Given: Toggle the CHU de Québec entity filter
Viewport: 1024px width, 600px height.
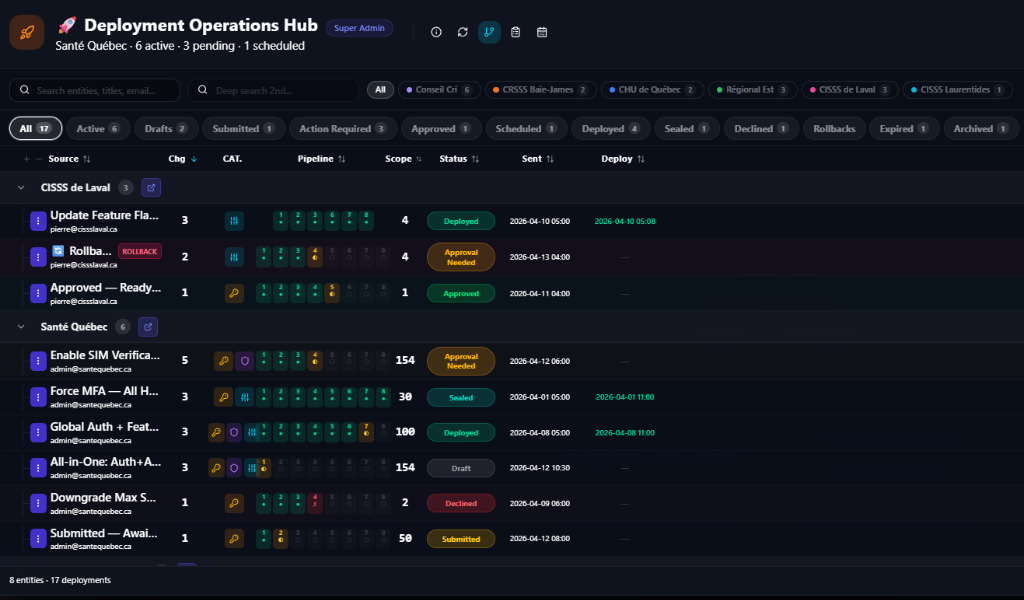Looking at the screenshot, I should (x=652, y=89).
